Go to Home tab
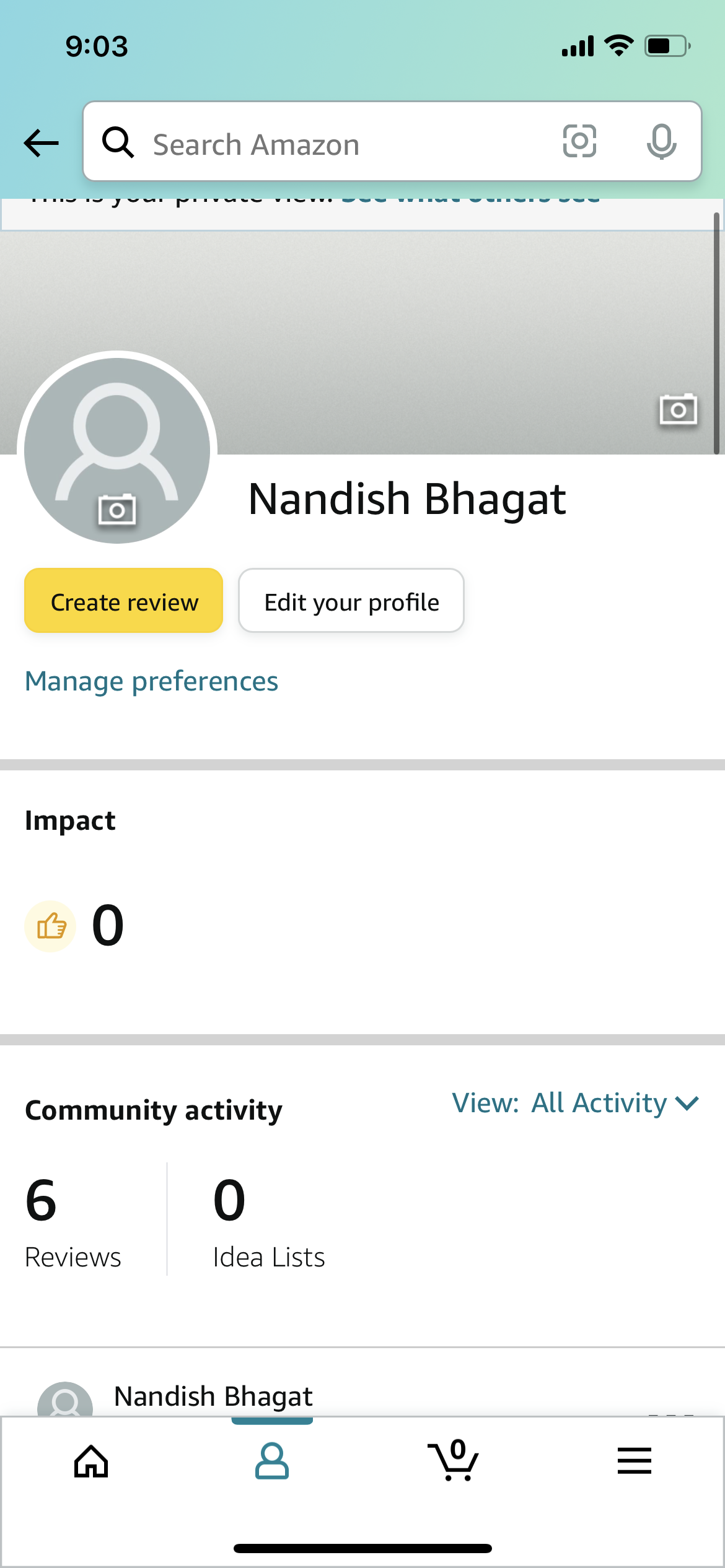This screenshot has height=1568, width=725. coord(91,1461)
